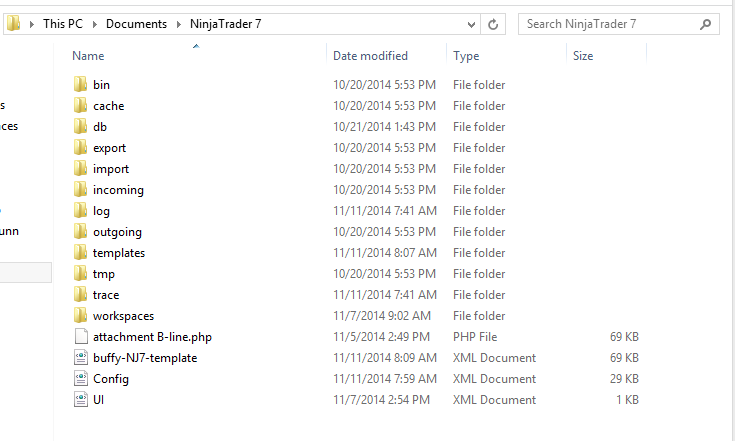Image resolution: width=735 pixels, height=441 pixels.
Task: Click date 11/11/2014 7:59 AM
Action: click(385, 379)
